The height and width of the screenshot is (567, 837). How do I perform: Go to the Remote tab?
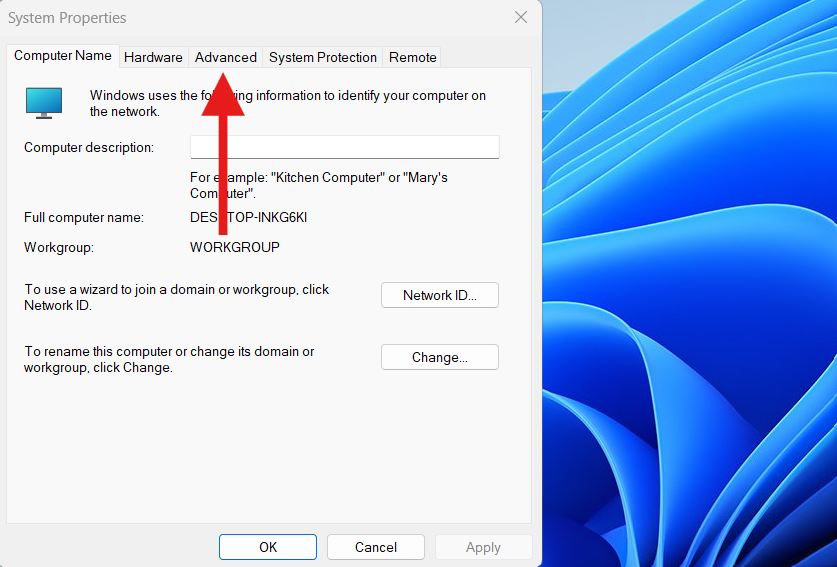(x=412, y=57)
